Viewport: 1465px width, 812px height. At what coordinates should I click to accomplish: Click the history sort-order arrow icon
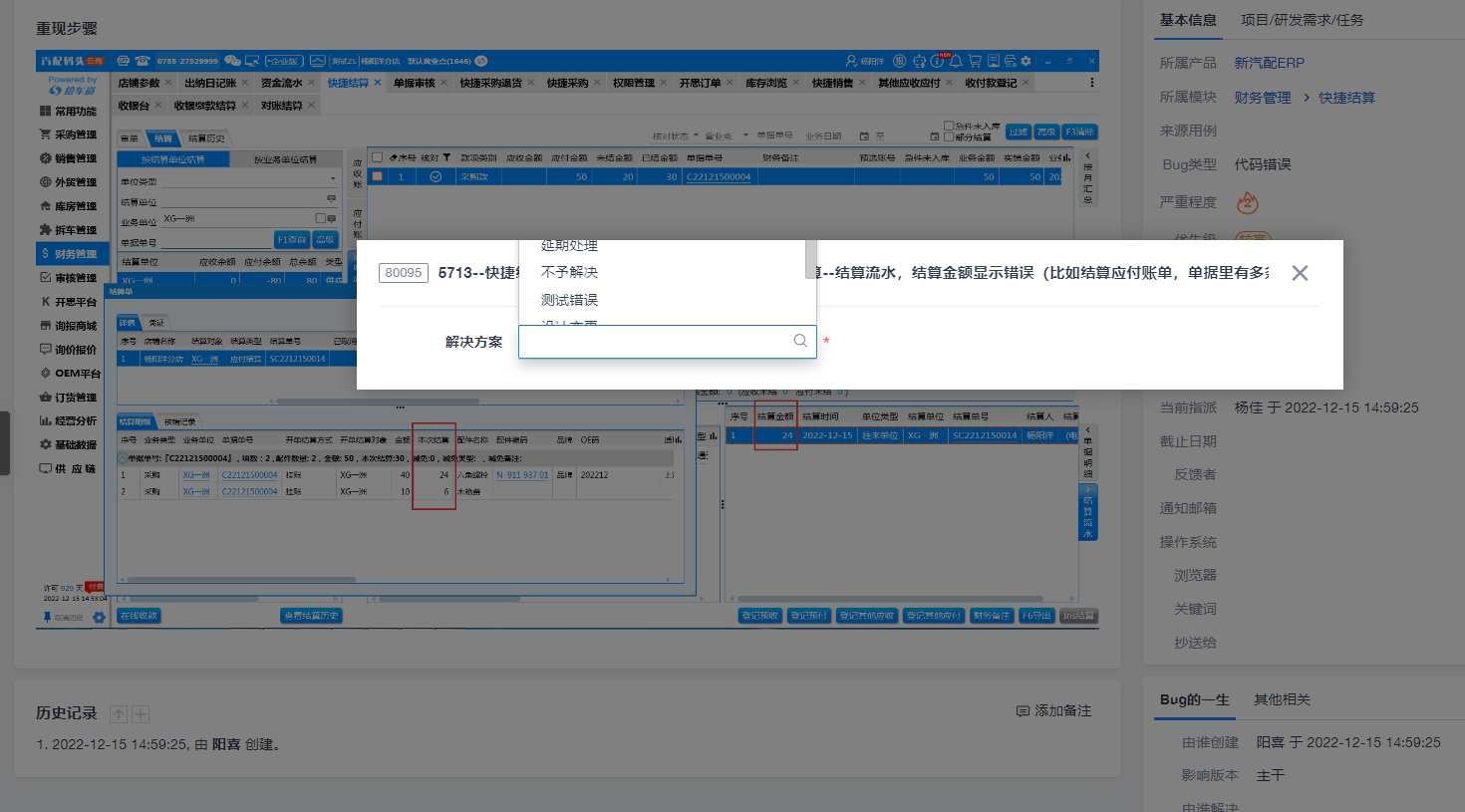(x=119, y=714)
